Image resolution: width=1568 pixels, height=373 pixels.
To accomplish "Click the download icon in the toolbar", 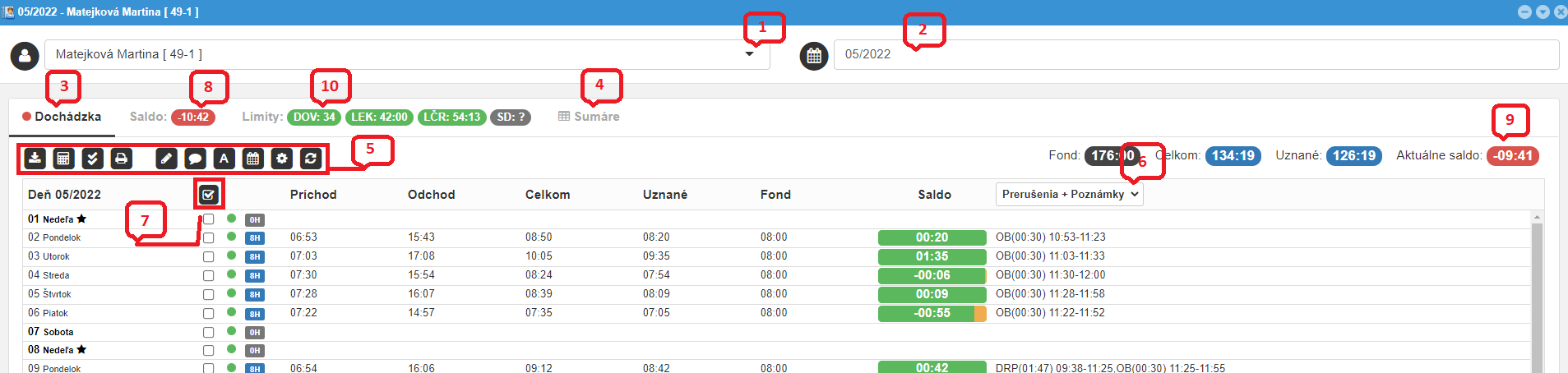I will pos(35,159).
